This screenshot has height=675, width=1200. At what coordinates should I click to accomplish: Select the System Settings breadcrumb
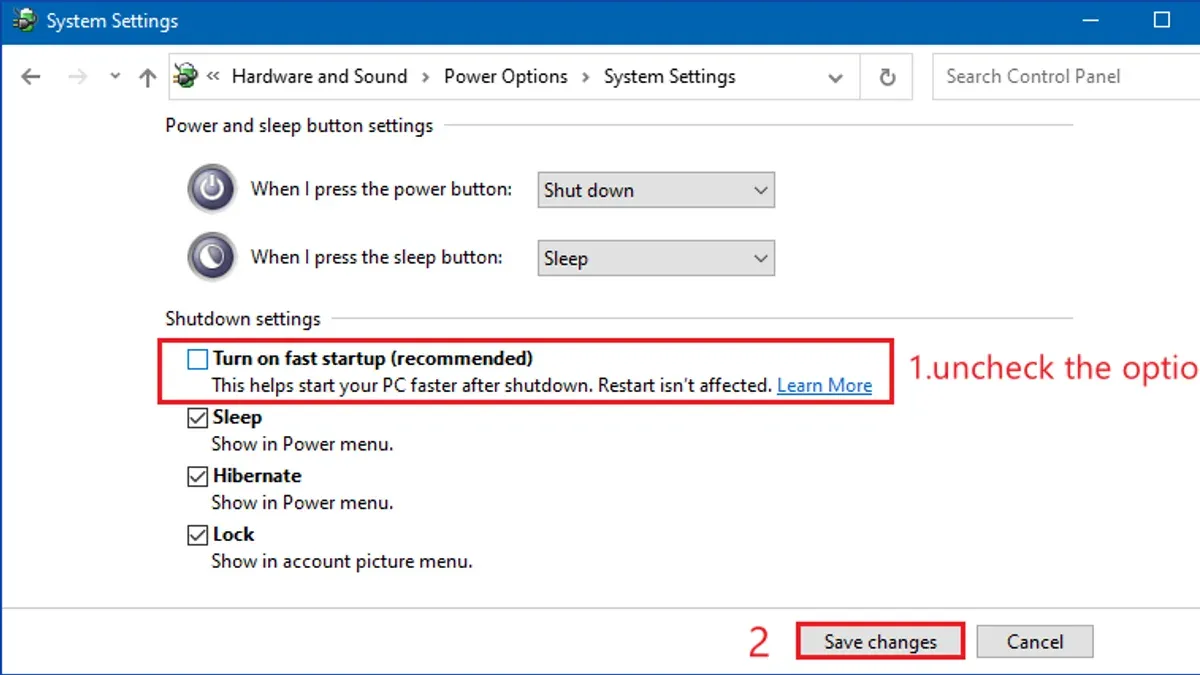[670, 76]
